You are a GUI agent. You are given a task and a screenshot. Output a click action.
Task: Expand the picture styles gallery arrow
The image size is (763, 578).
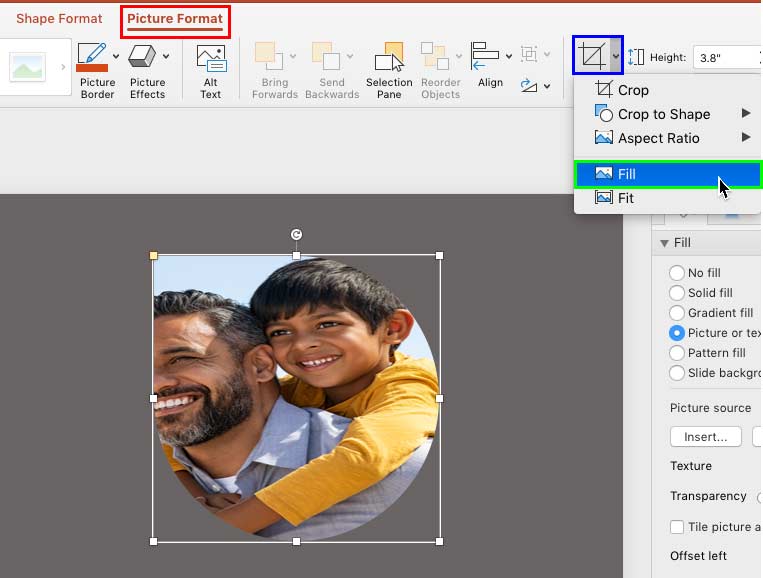tap(63, 67)
